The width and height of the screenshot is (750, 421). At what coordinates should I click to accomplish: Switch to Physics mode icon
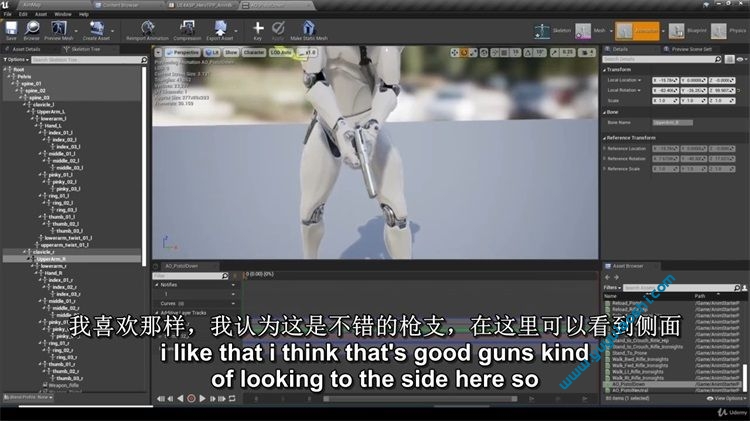(718, 31)
